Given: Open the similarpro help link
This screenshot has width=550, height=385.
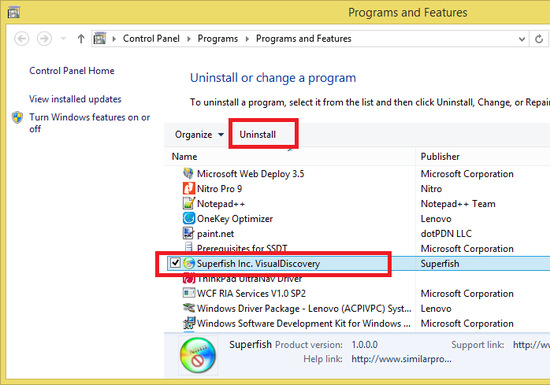Looking at the screenshot, I should point(401,359).
